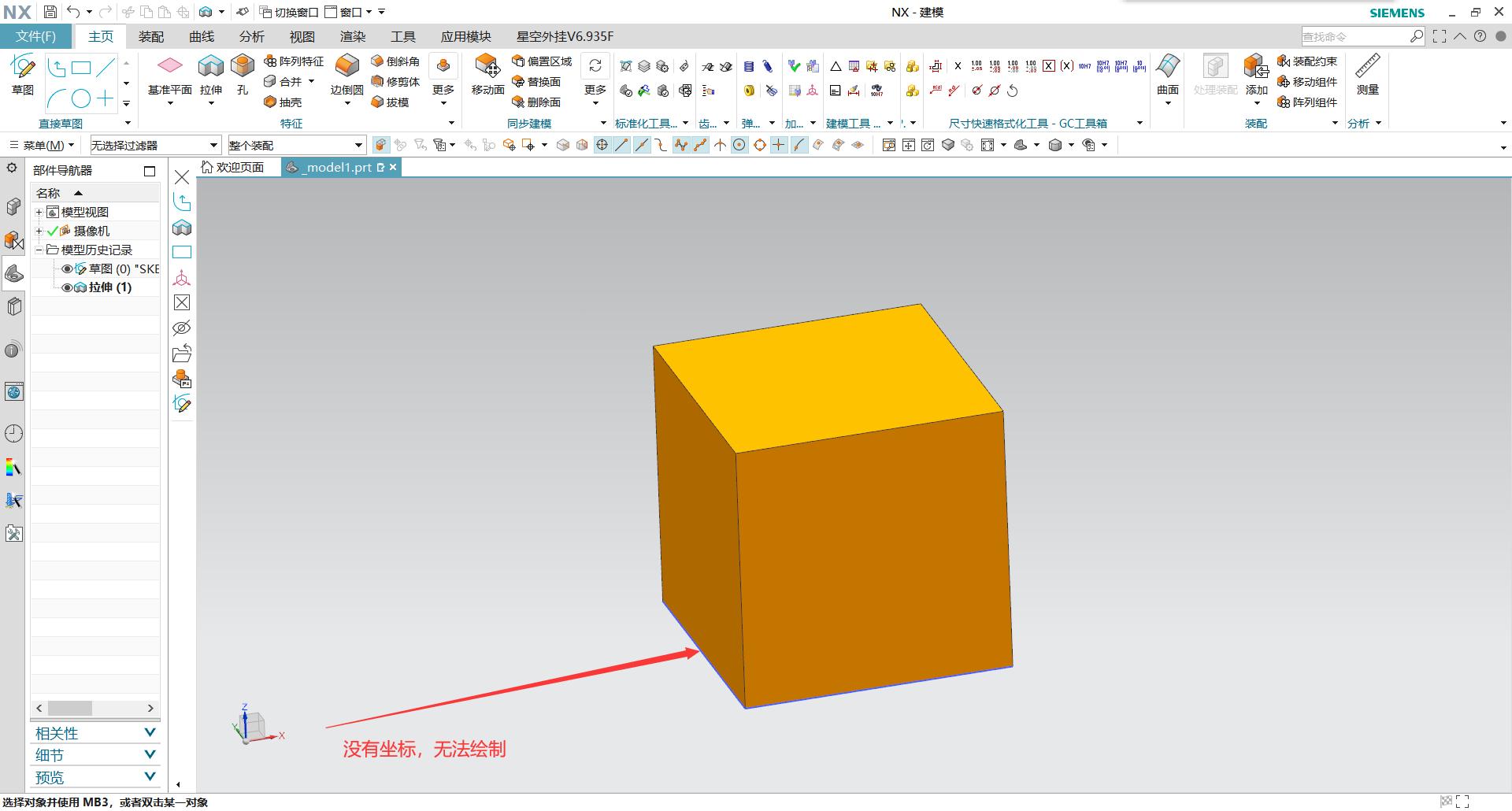Screen dimensions: 1512x811
Task: Open the 文件(F) menu
Action: coord(35,37)
